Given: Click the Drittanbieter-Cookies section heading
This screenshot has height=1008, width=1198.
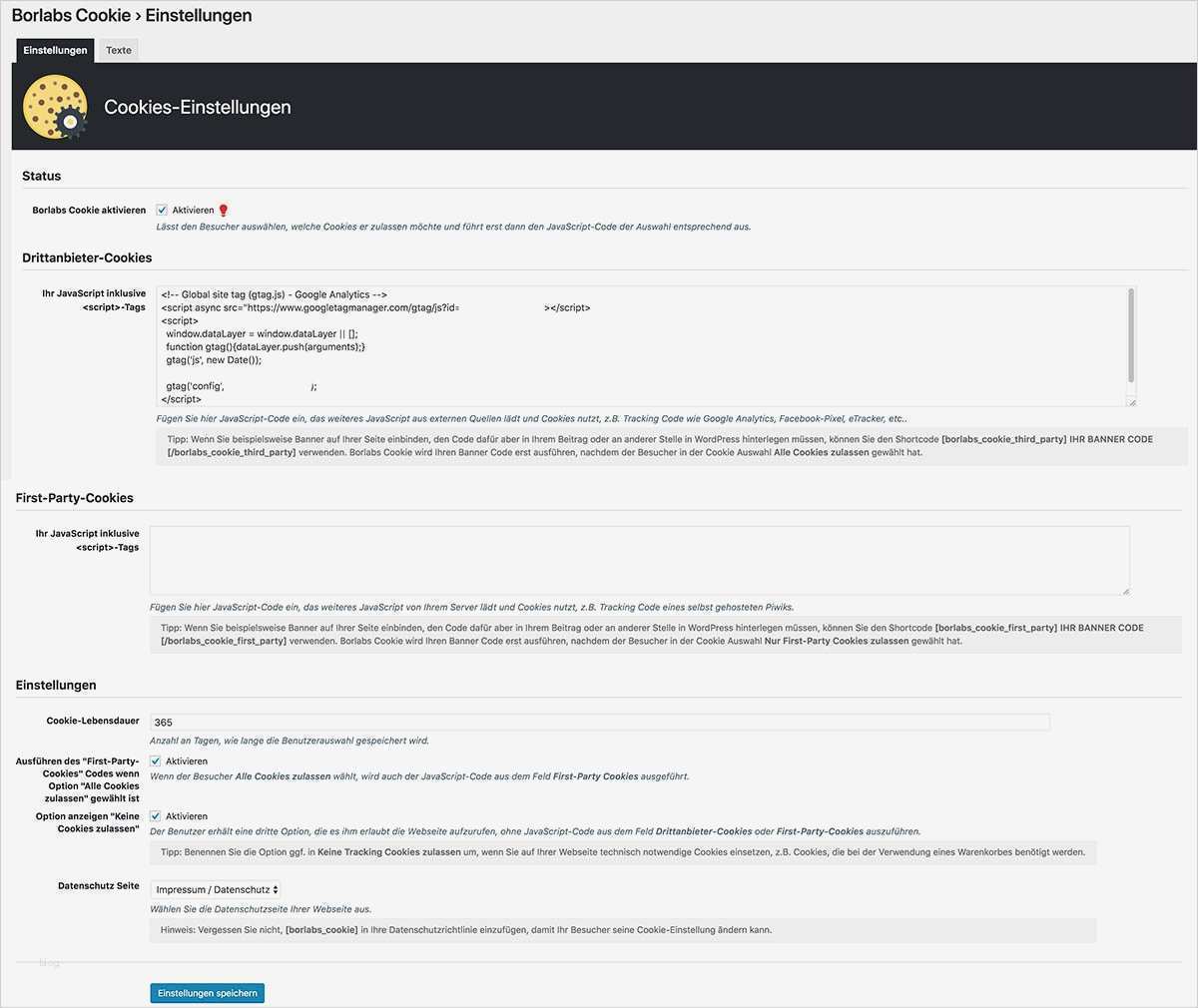Looking at the screenshot, I should point(87,257).
